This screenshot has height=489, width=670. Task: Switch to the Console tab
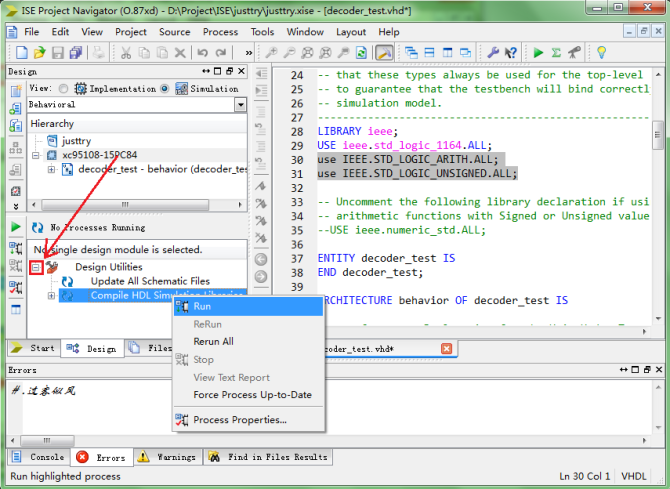coord(39,457)
